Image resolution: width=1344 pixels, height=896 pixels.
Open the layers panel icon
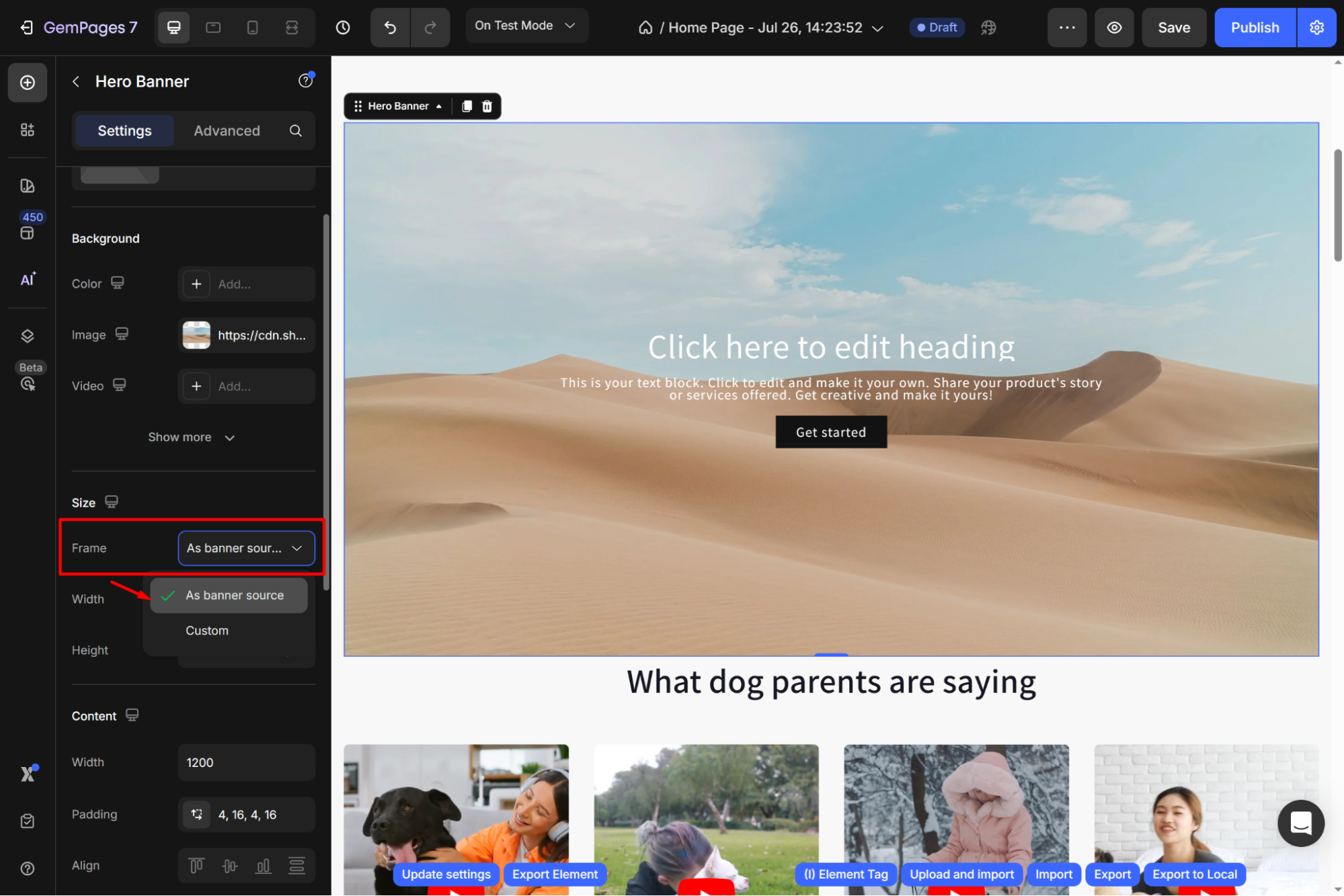[28, 336]
